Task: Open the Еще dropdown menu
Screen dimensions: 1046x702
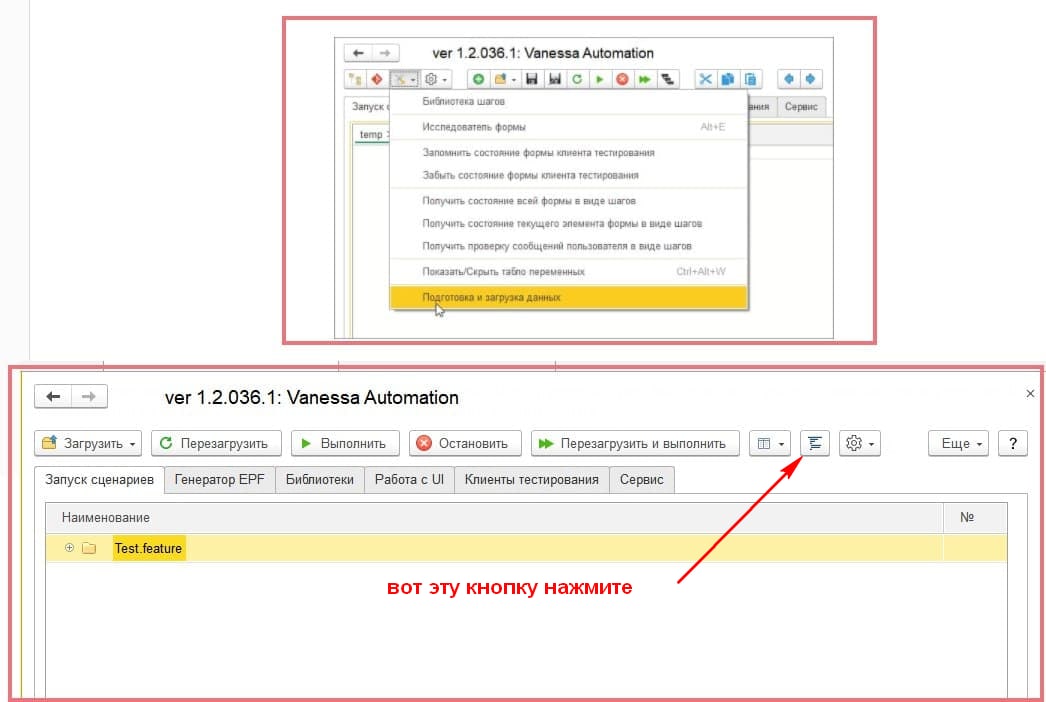Action: click(958, 443)
